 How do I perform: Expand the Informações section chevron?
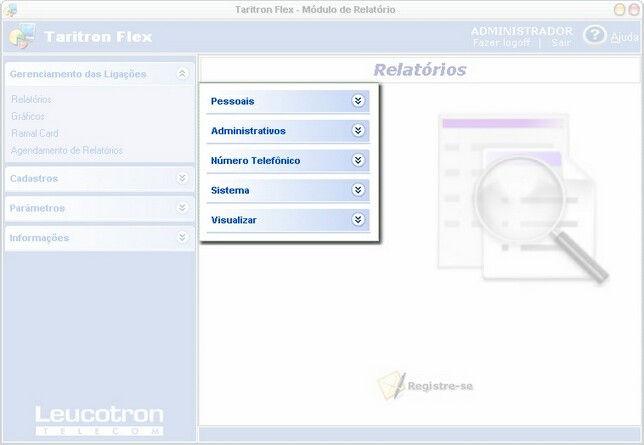tap(182, 237)
